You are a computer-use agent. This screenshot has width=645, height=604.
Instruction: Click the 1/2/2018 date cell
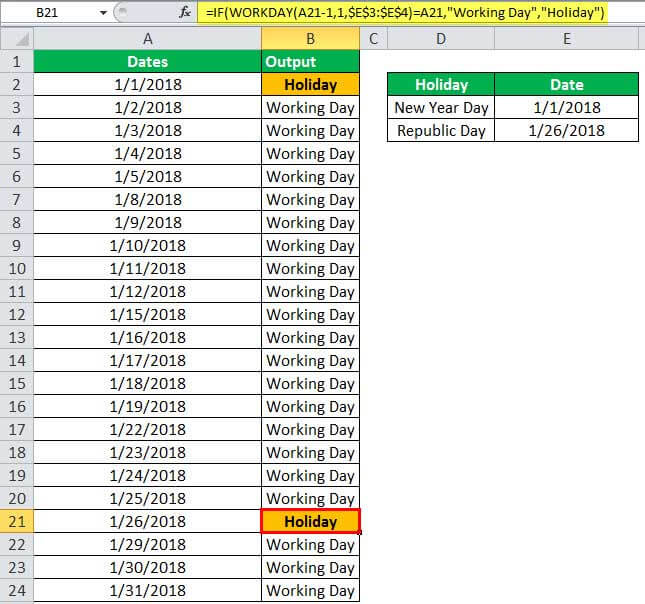click(147, 108)
